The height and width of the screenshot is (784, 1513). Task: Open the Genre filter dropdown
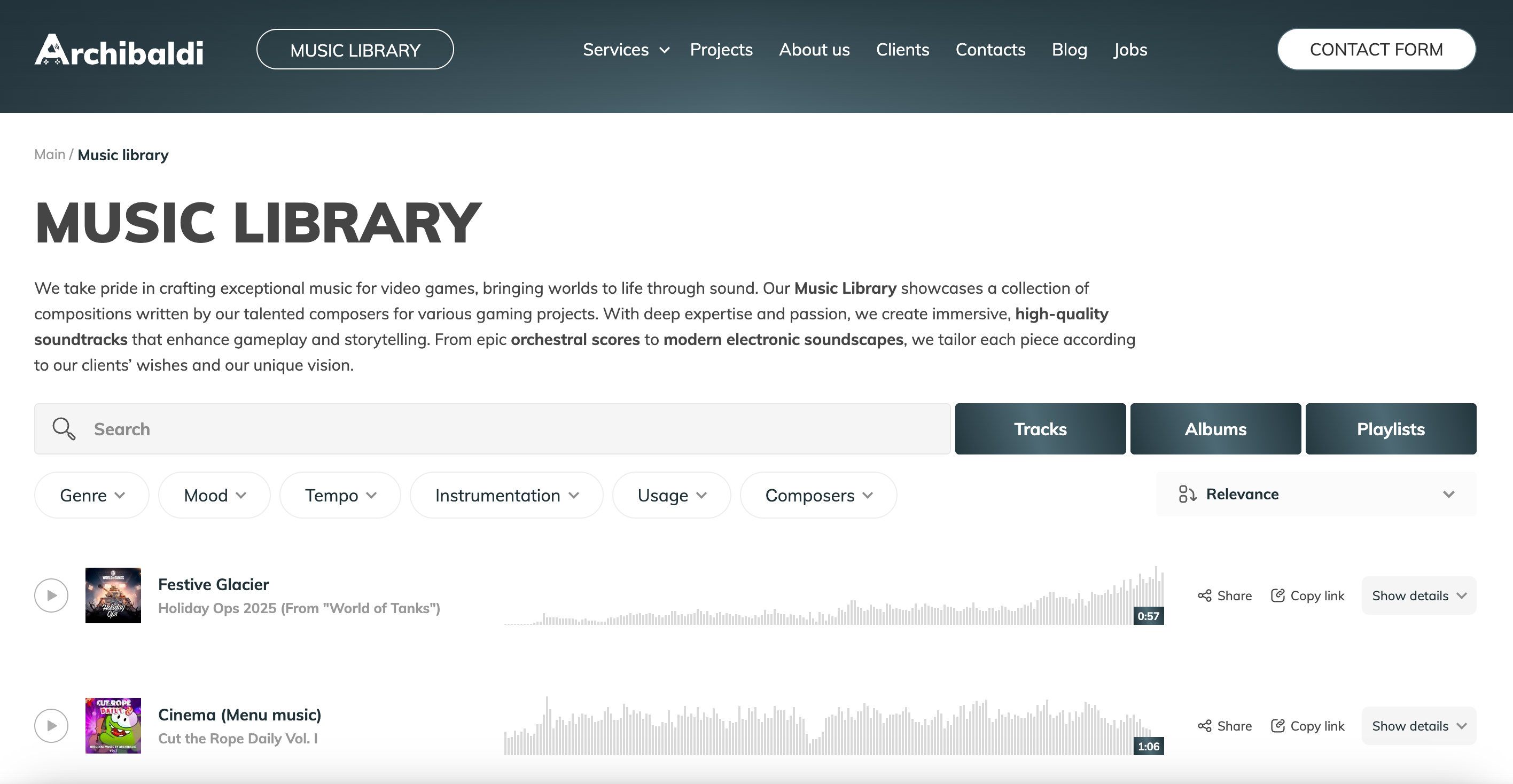tap(92, 495)
